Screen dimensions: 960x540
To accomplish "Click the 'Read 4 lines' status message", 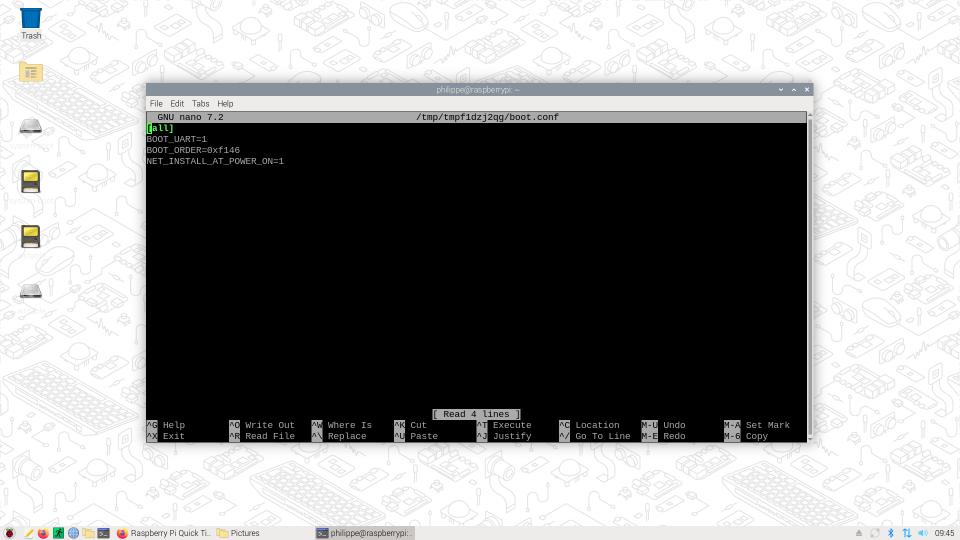I will pos(476,414).
